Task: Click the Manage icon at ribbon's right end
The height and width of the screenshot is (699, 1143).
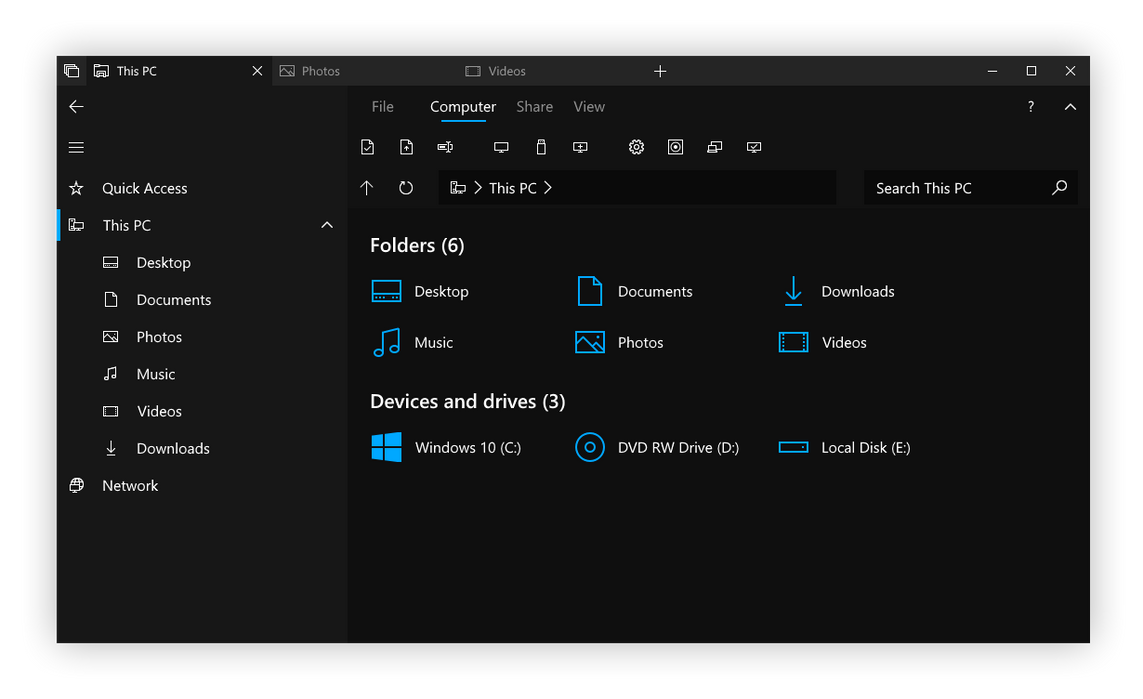Action: [x=754, y=146]
